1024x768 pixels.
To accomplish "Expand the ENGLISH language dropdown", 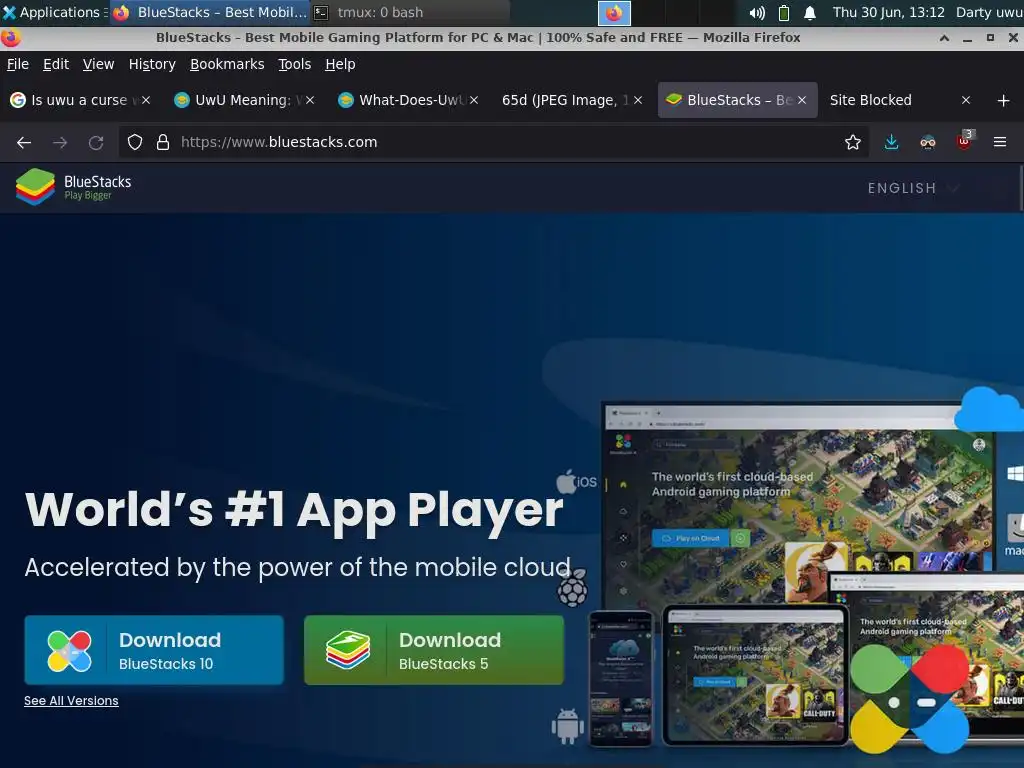I will coord(913,188).
